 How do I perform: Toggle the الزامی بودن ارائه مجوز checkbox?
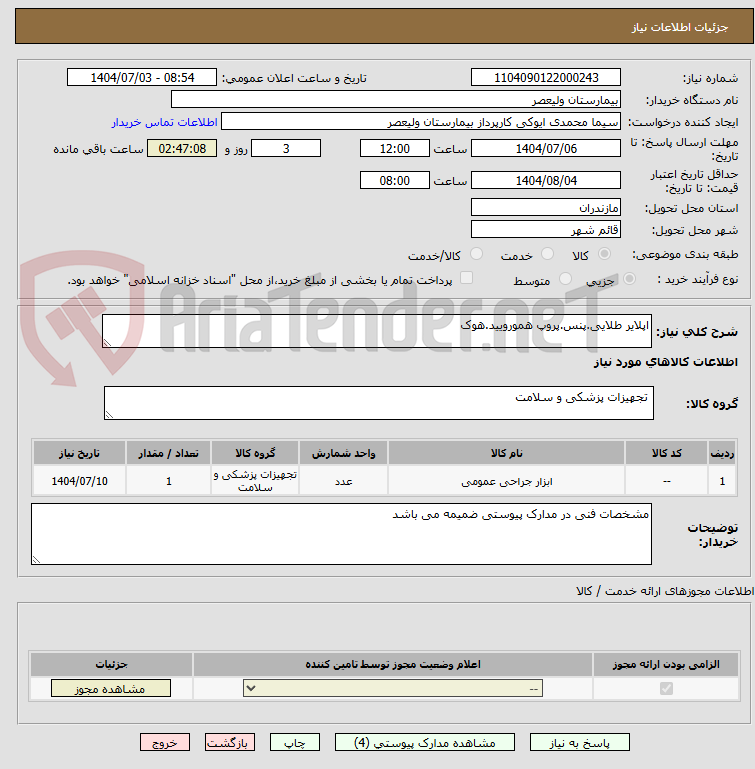666,689
